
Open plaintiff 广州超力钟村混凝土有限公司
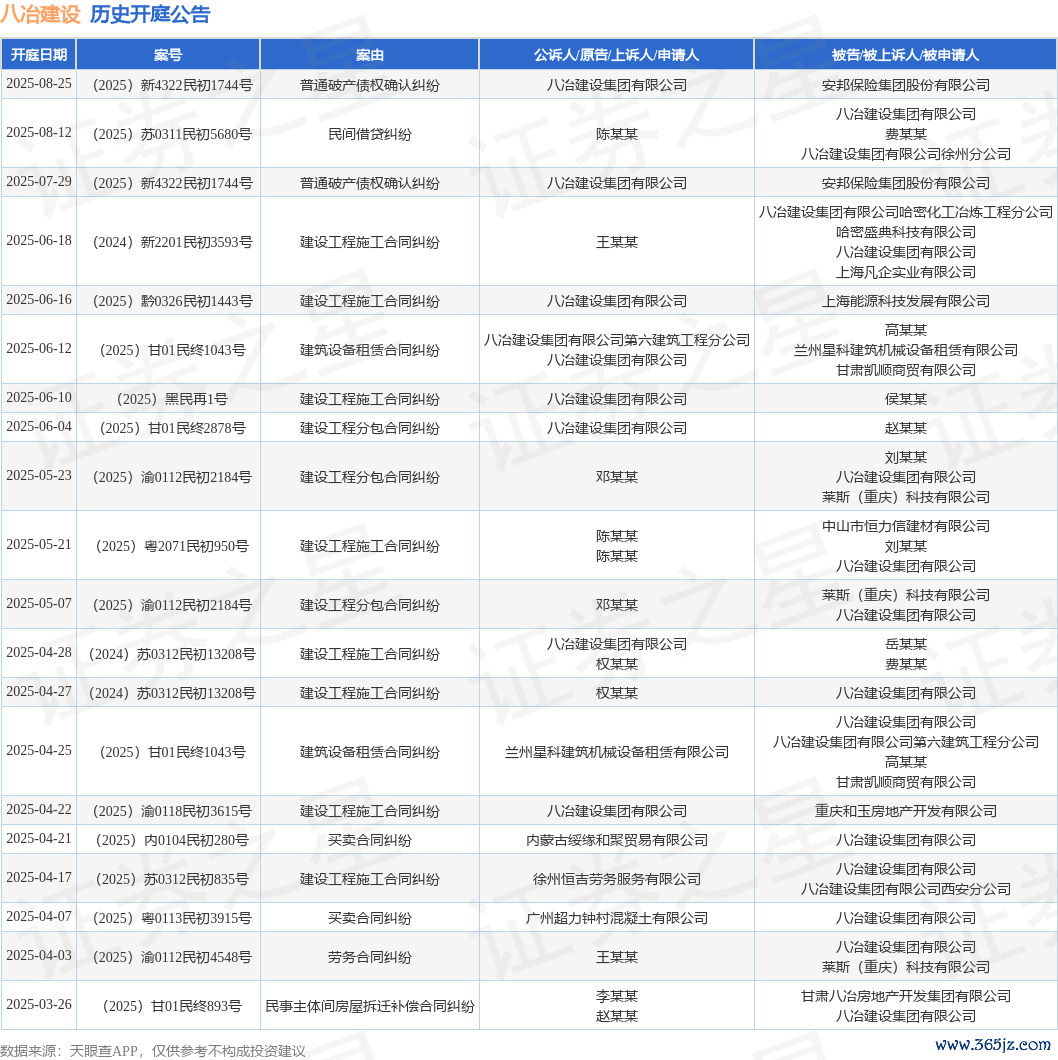point(616,918)
